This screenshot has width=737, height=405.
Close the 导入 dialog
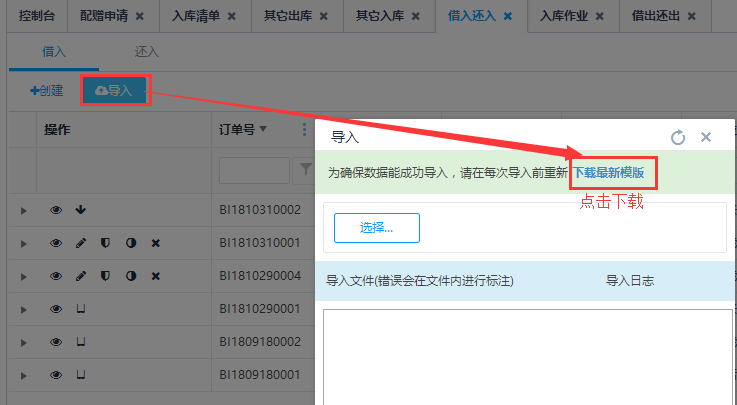point(706,138)
